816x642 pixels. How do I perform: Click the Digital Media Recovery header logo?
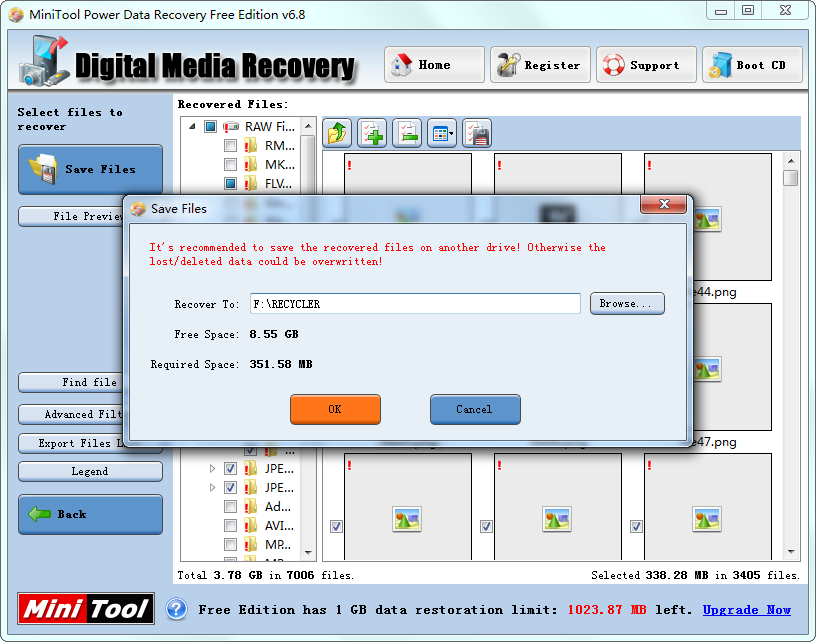pos(187,62)
